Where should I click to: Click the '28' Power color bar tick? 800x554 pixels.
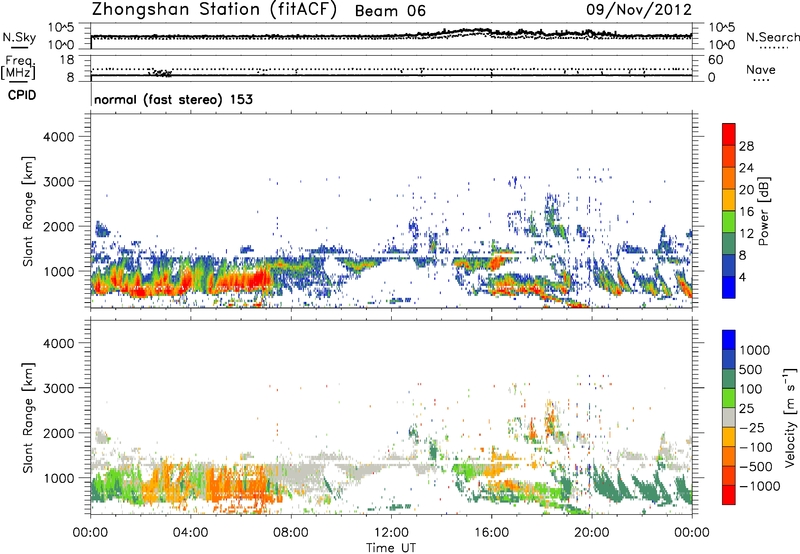pyautogui.click(x=746, y=146)
